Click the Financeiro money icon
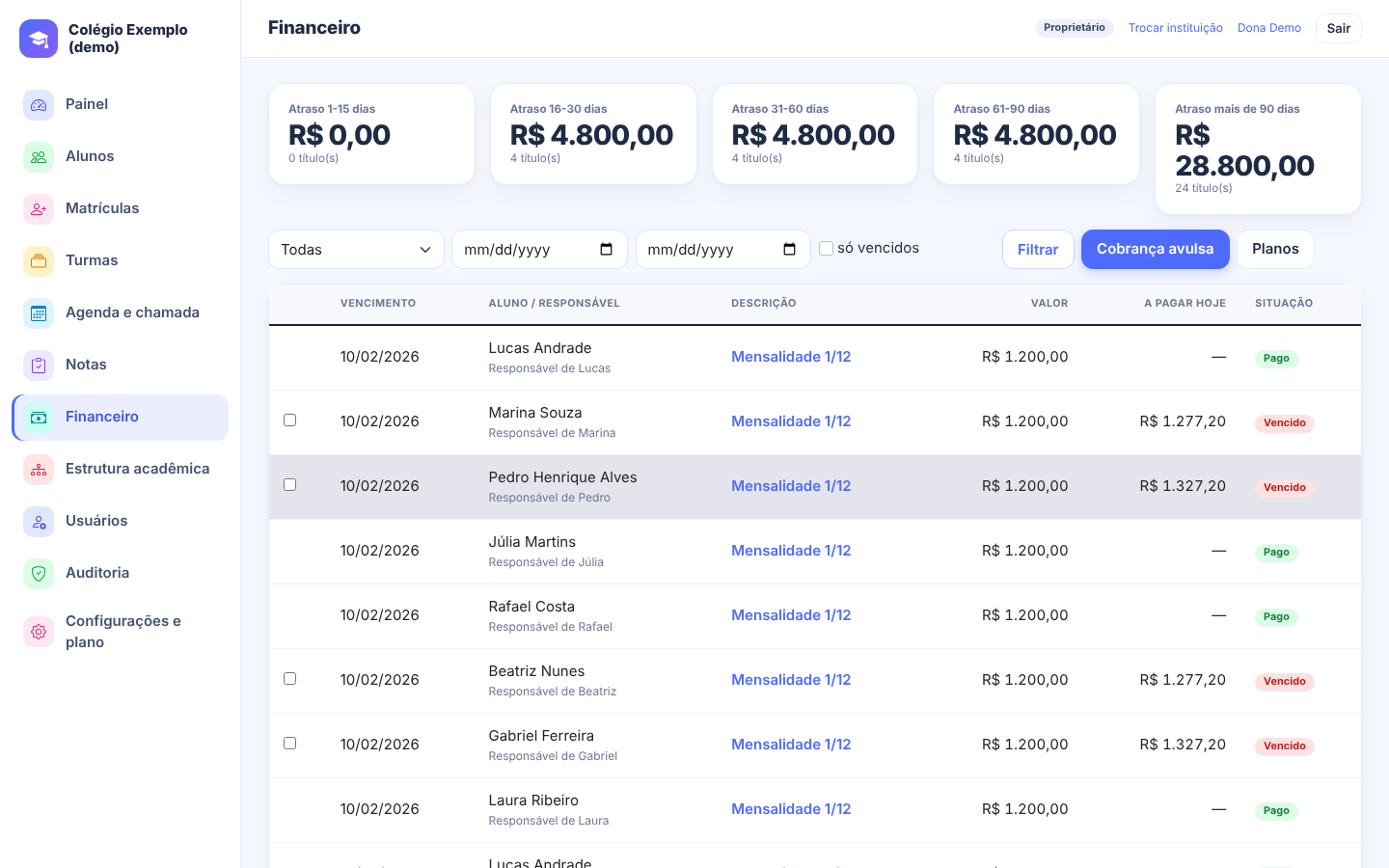 pos(39,417)
